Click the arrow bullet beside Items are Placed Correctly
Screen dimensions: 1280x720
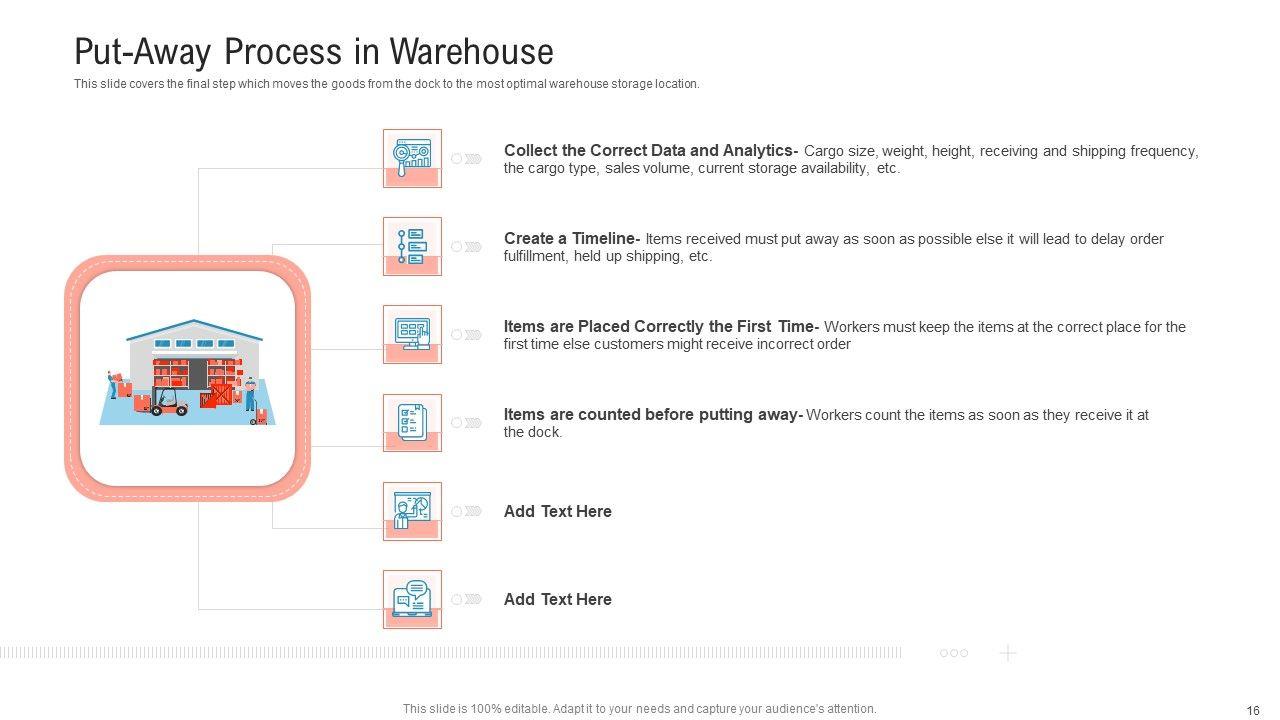(467, 334)
